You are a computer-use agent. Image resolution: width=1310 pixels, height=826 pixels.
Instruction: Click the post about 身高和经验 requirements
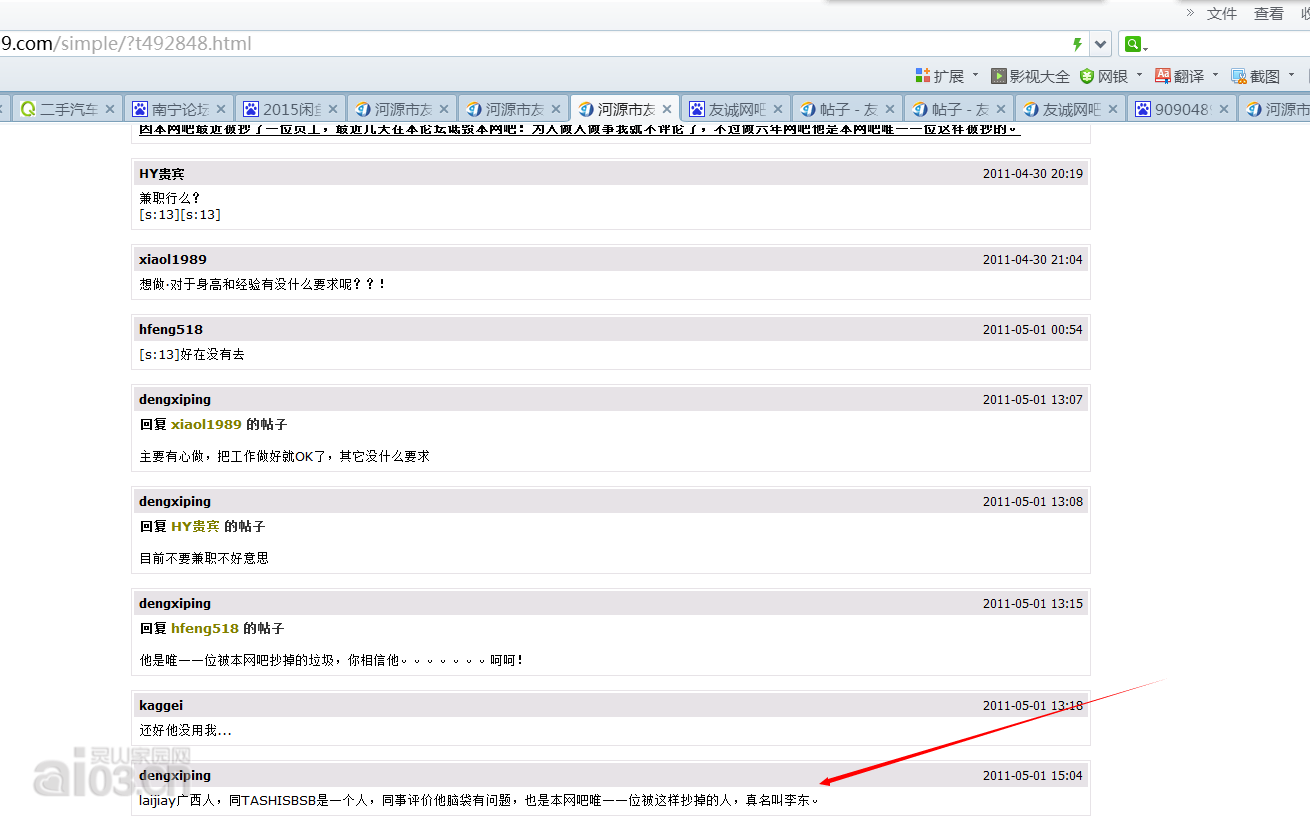coord(262,284)
